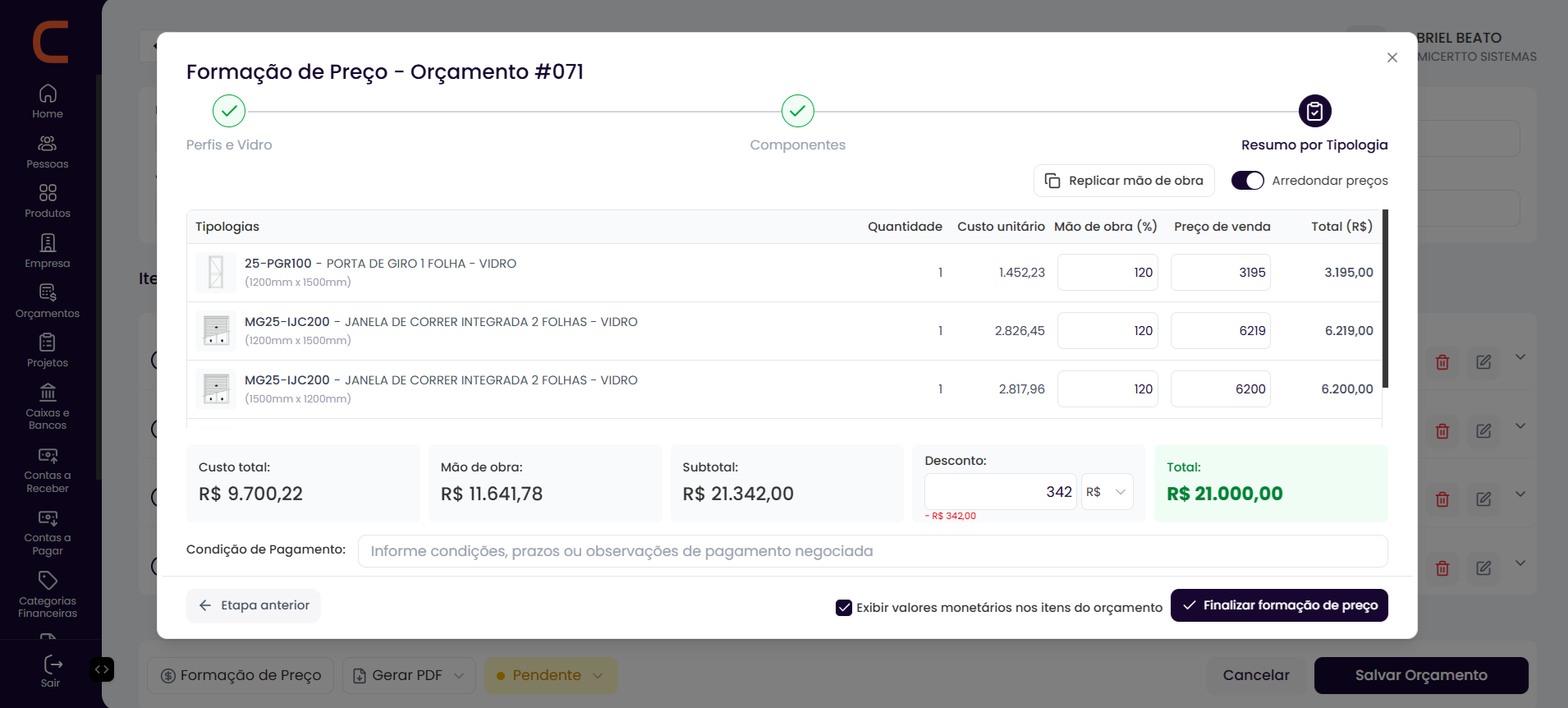The width and height of the screenshot is (1568, 708).
Task: Click 25-PGR100 door thumbnail
Action: click(x=216, y=273)
